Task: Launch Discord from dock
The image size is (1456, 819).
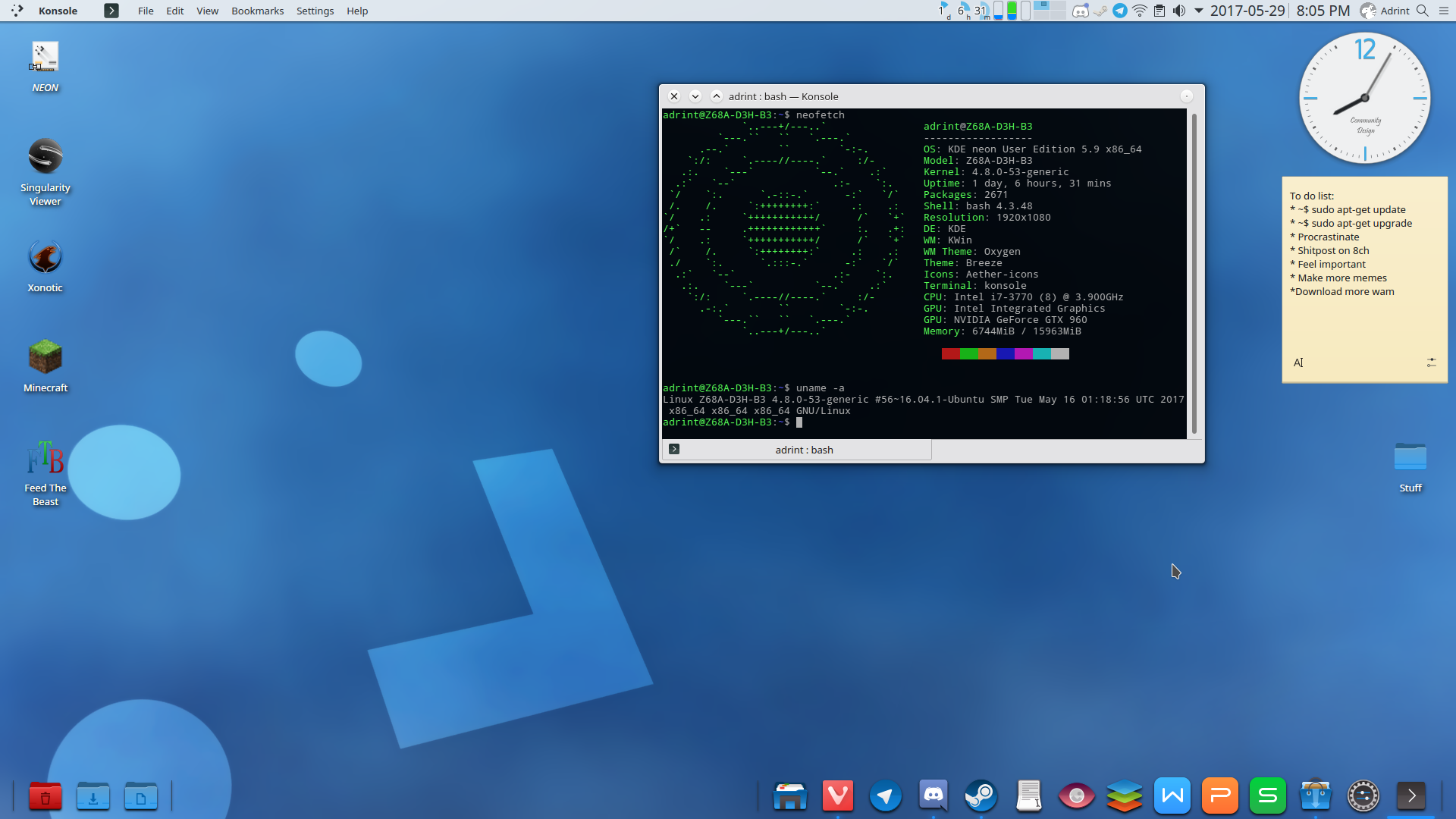Action: [x=933, y=796]
